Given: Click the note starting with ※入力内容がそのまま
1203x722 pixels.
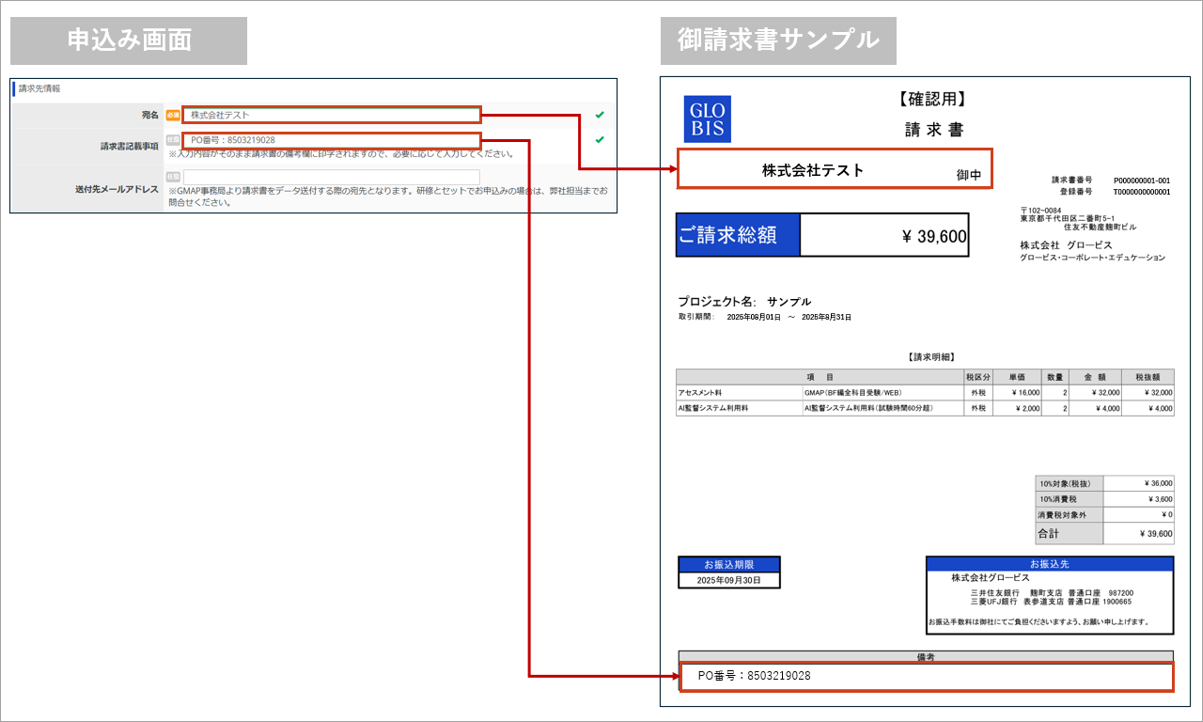Looking at the screenshot, I should (x=341, y=154).
